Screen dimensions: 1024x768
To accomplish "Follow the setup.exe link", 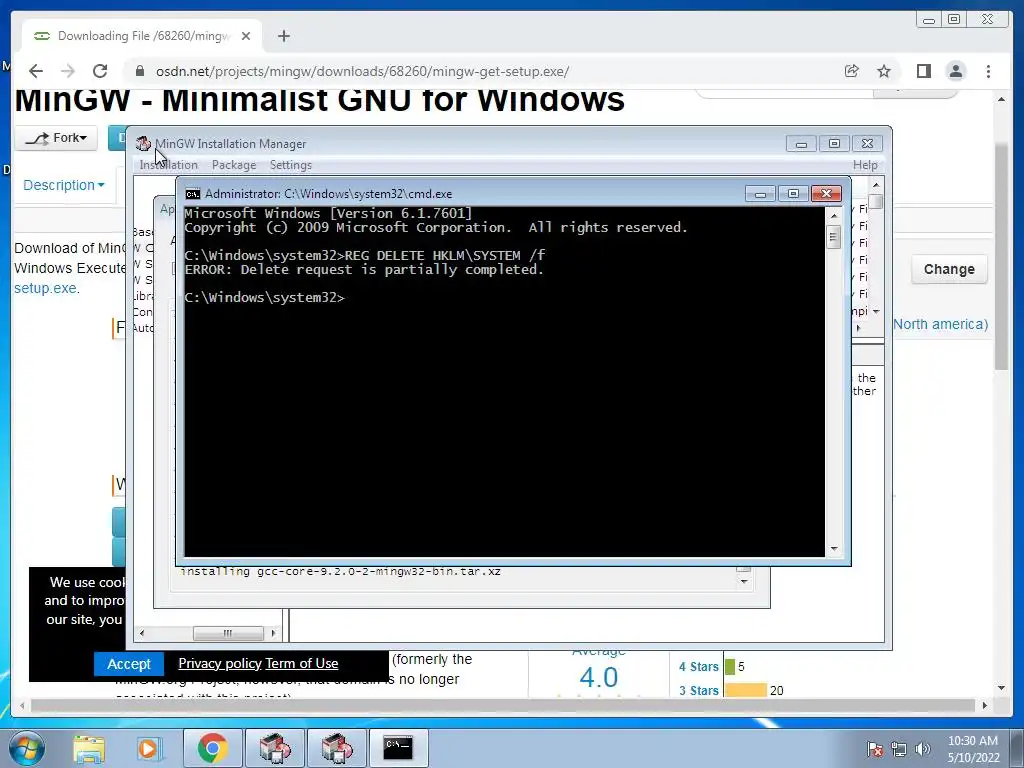I will pos(45,288).
